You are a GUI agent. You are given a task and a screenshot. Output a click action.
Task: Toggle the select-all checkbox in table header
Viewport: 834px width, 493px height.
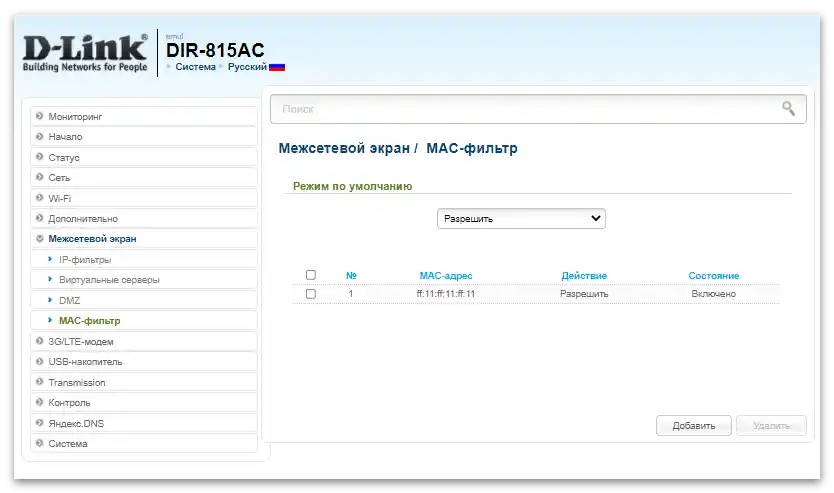(x=311, y=275)
